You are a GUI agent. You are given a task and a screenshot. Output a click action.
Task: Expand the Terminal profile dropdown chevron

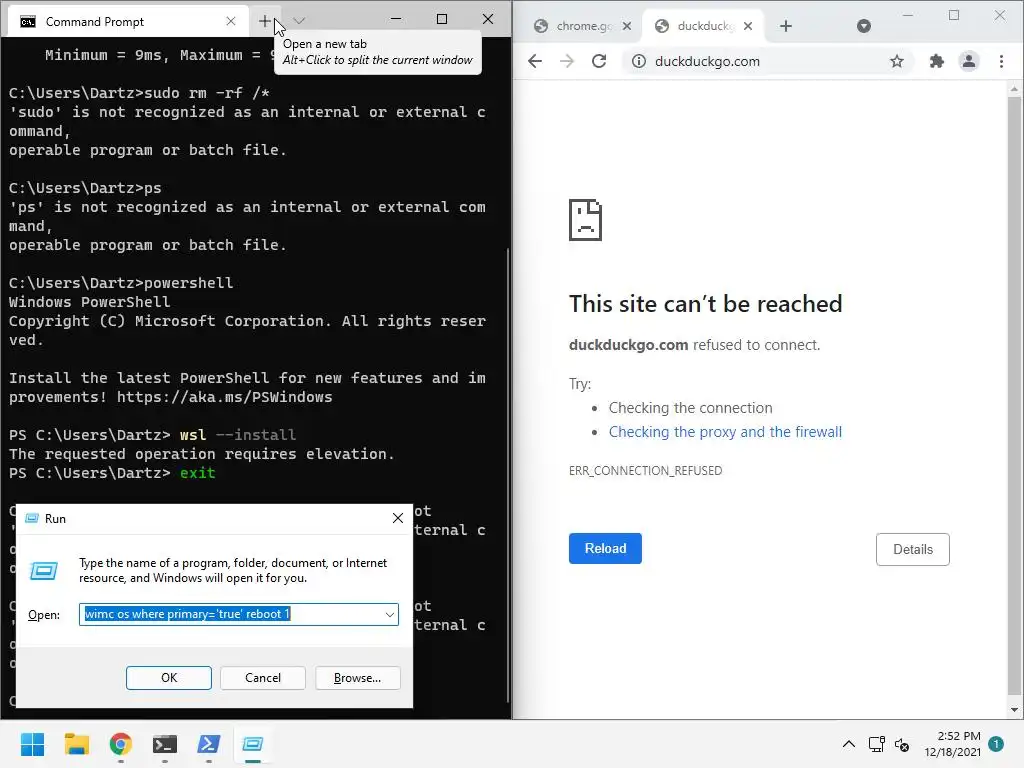[x=299, y=21]
